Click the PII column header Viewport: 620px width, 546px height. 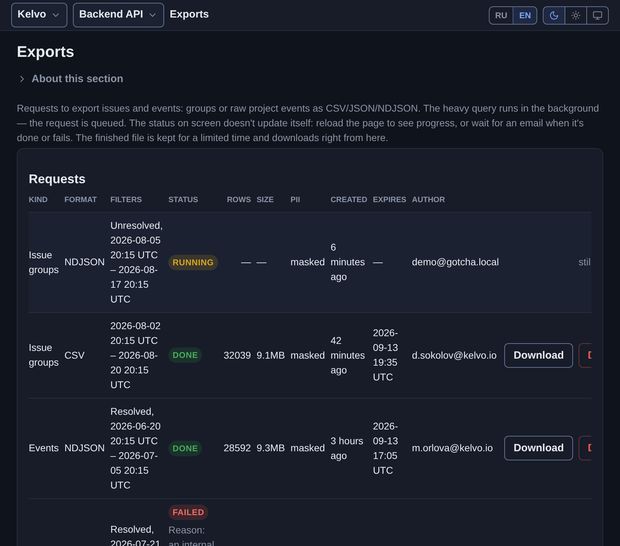pyautogui.click(x=295, y=199)
